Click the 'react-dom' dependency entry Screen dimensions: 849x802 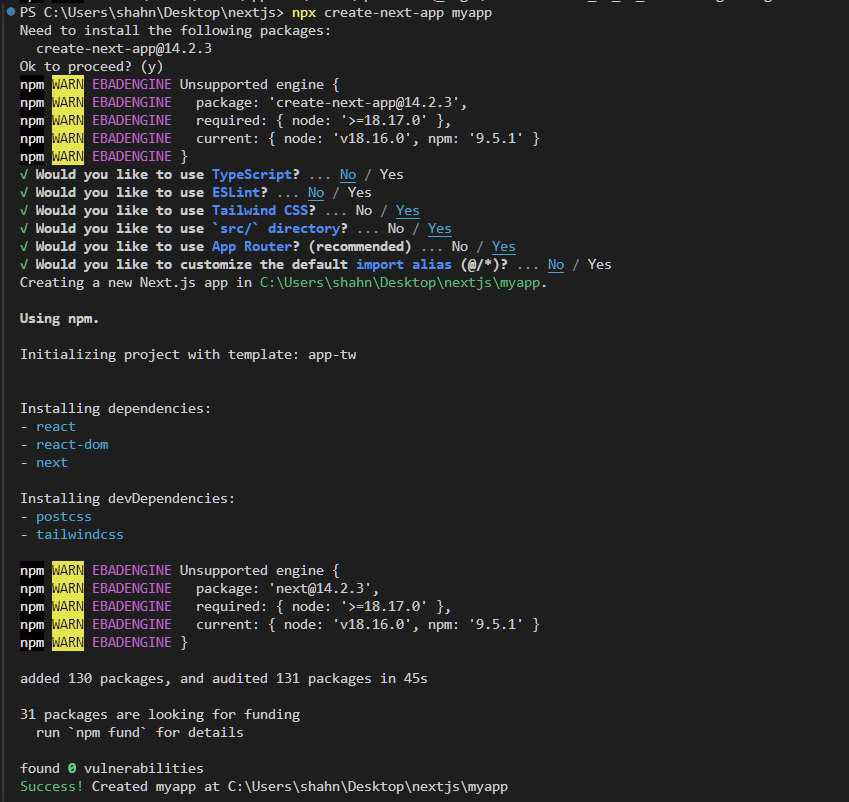pos(72,445)
